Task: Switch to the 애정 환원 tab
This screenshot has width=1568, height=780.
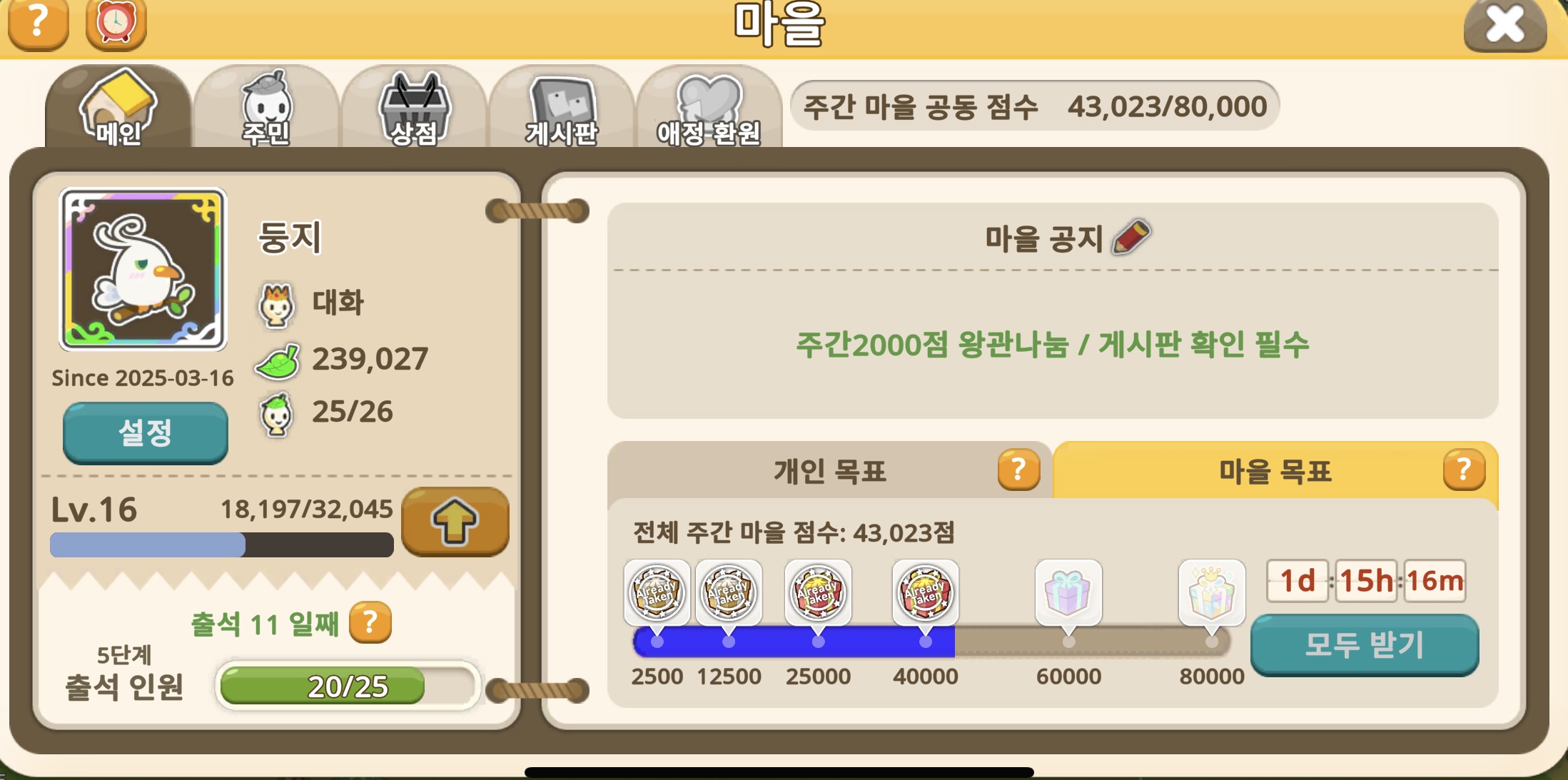Action: point(709,107)
